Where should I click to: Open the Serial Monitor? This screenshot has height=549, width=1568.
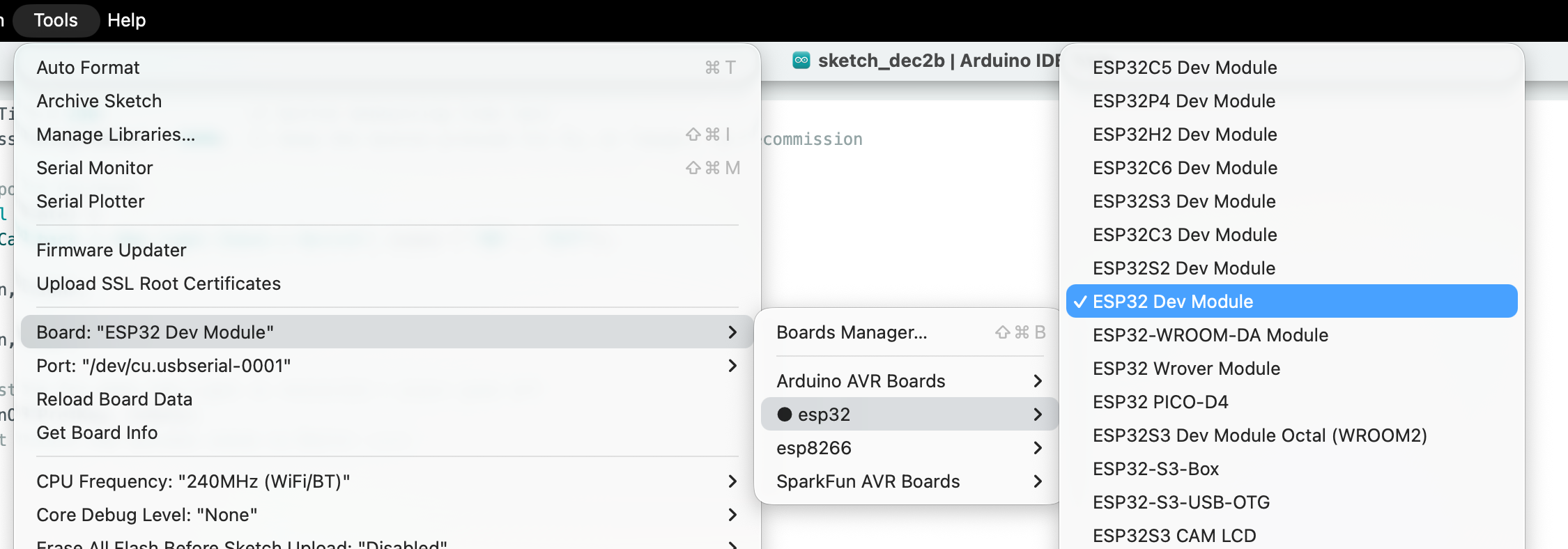tap(95, 168)
